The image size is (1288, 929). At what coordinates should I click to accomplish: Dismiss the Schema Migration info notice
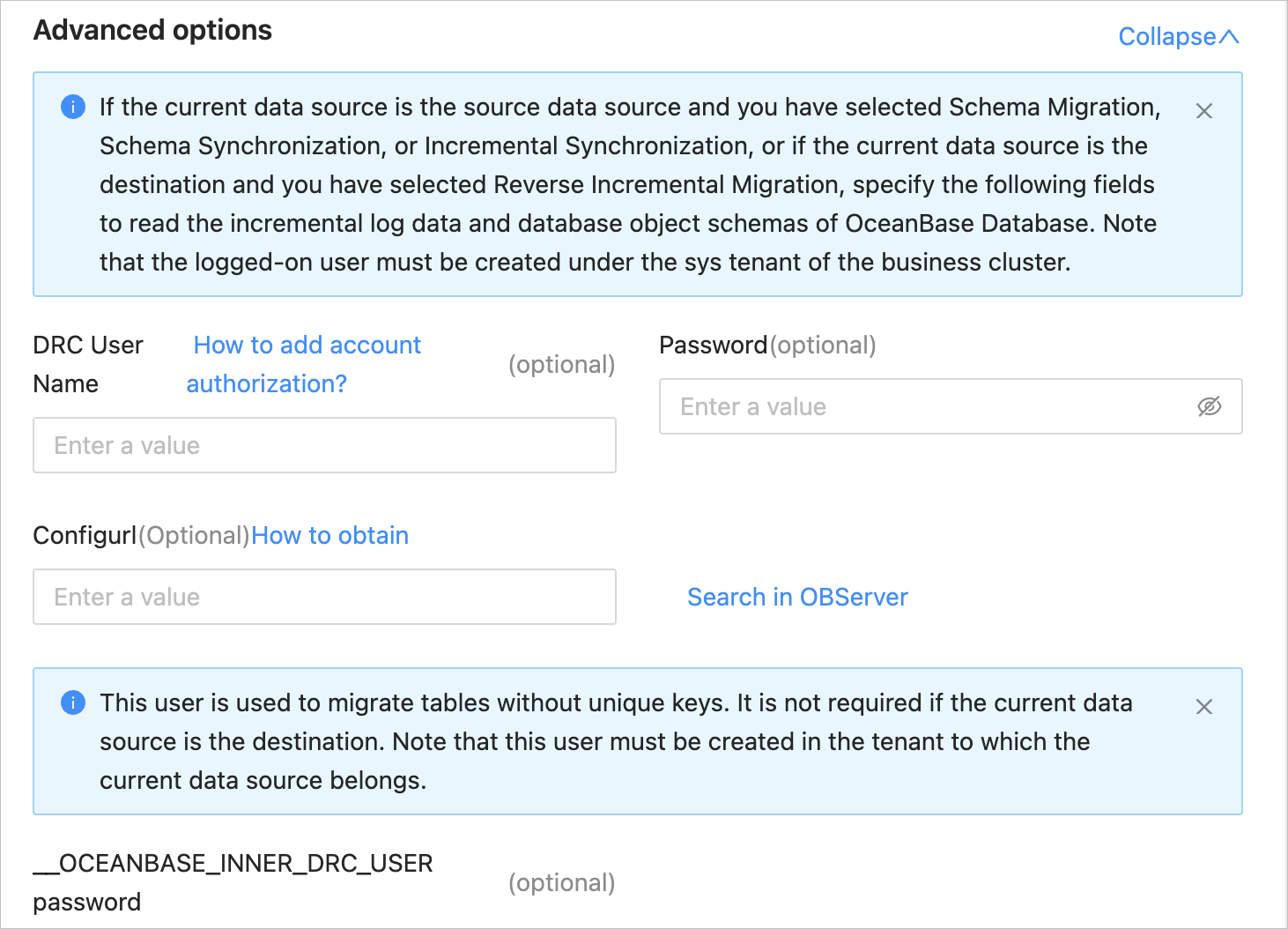point(1203,111)
